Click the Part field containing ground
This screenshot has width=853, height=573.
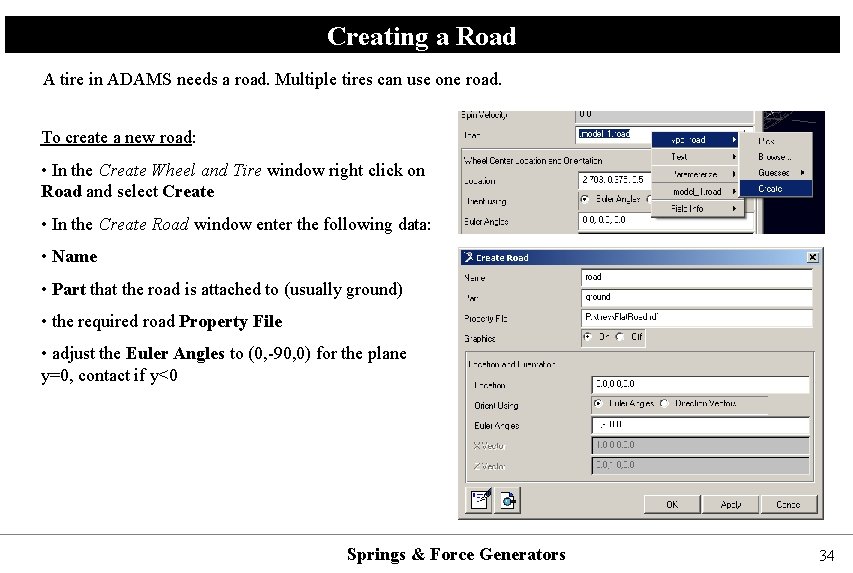(697, 297)
